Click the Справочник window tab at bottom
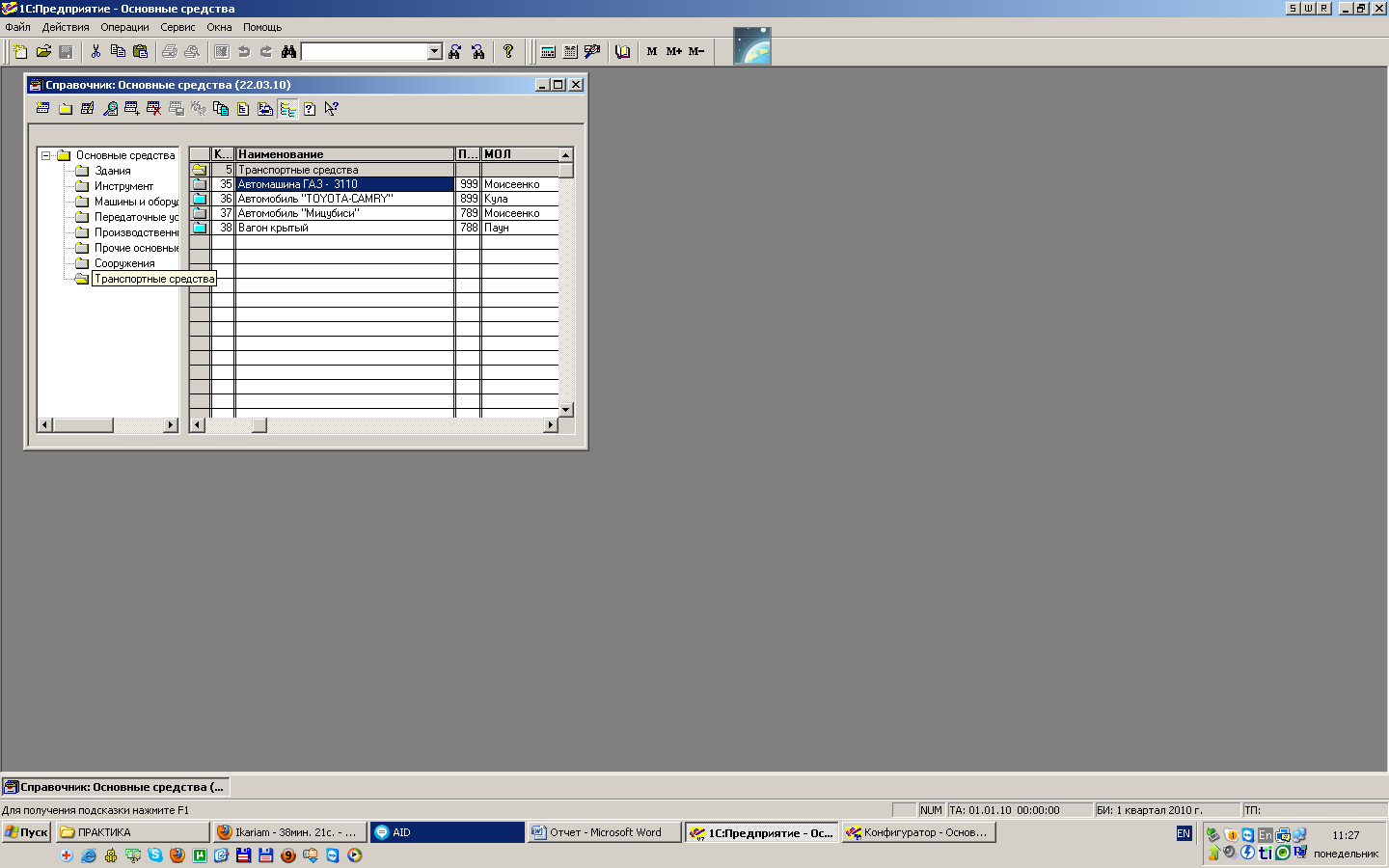The height and width of the screenshot is (868, 1389). coord(116,787)
